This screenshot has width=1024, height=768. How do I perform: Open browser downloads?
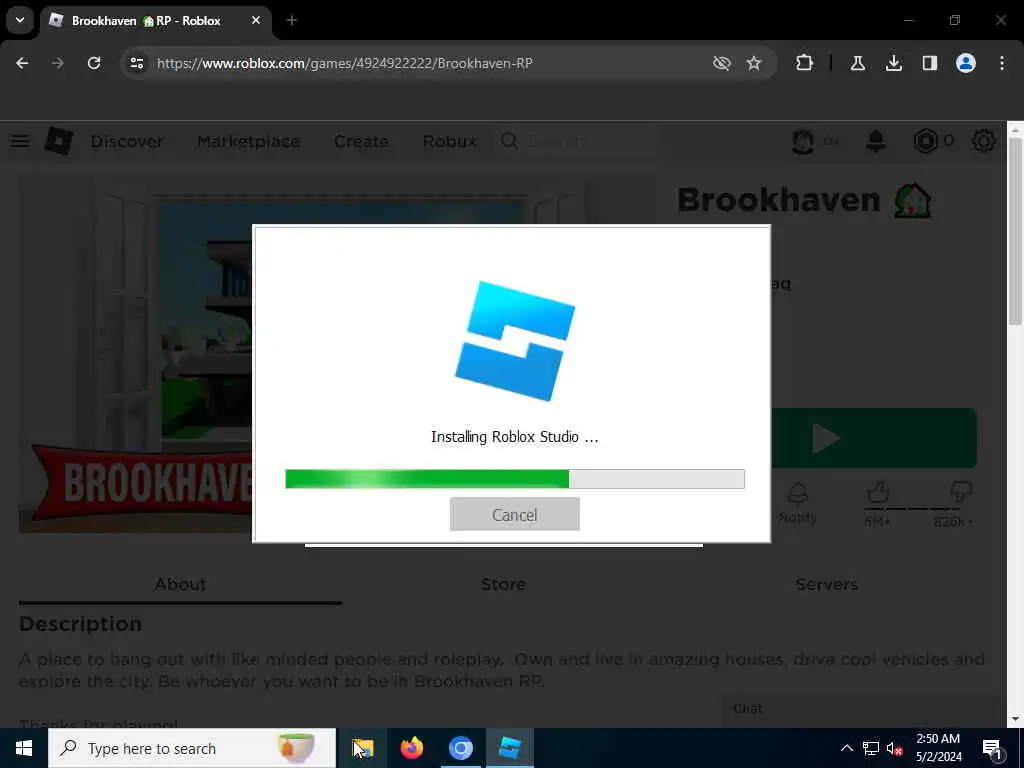coord(893,63)
